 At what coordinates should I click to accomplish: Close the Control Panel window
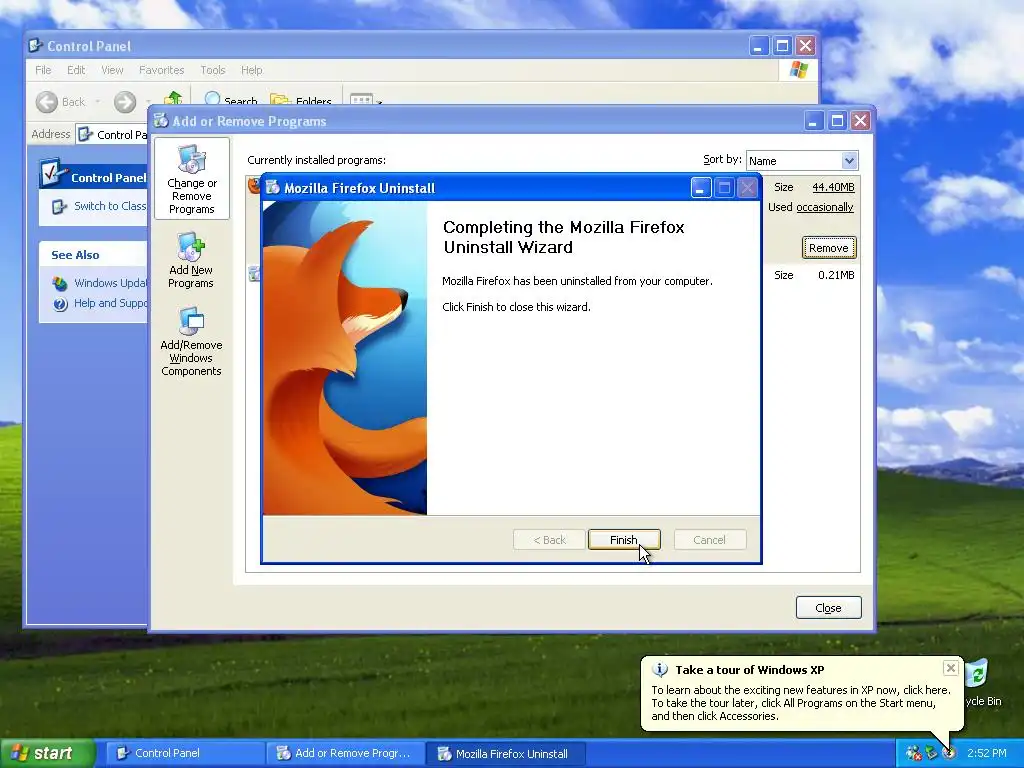(805, 46)
